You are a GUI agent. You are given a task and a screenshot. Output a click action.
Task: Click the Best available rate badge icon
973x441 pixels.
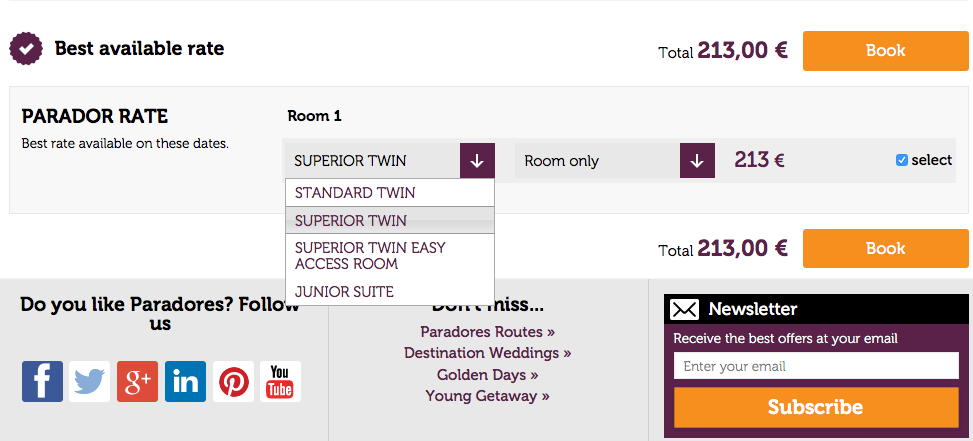(26, 48)
